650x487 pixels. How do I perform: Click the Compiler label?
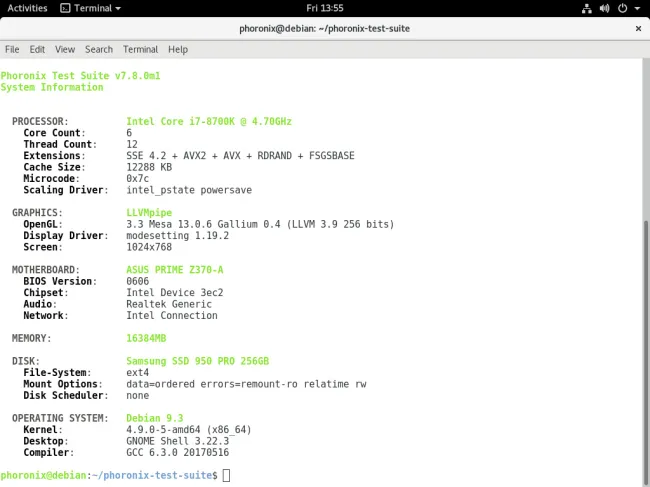point(49,453)
